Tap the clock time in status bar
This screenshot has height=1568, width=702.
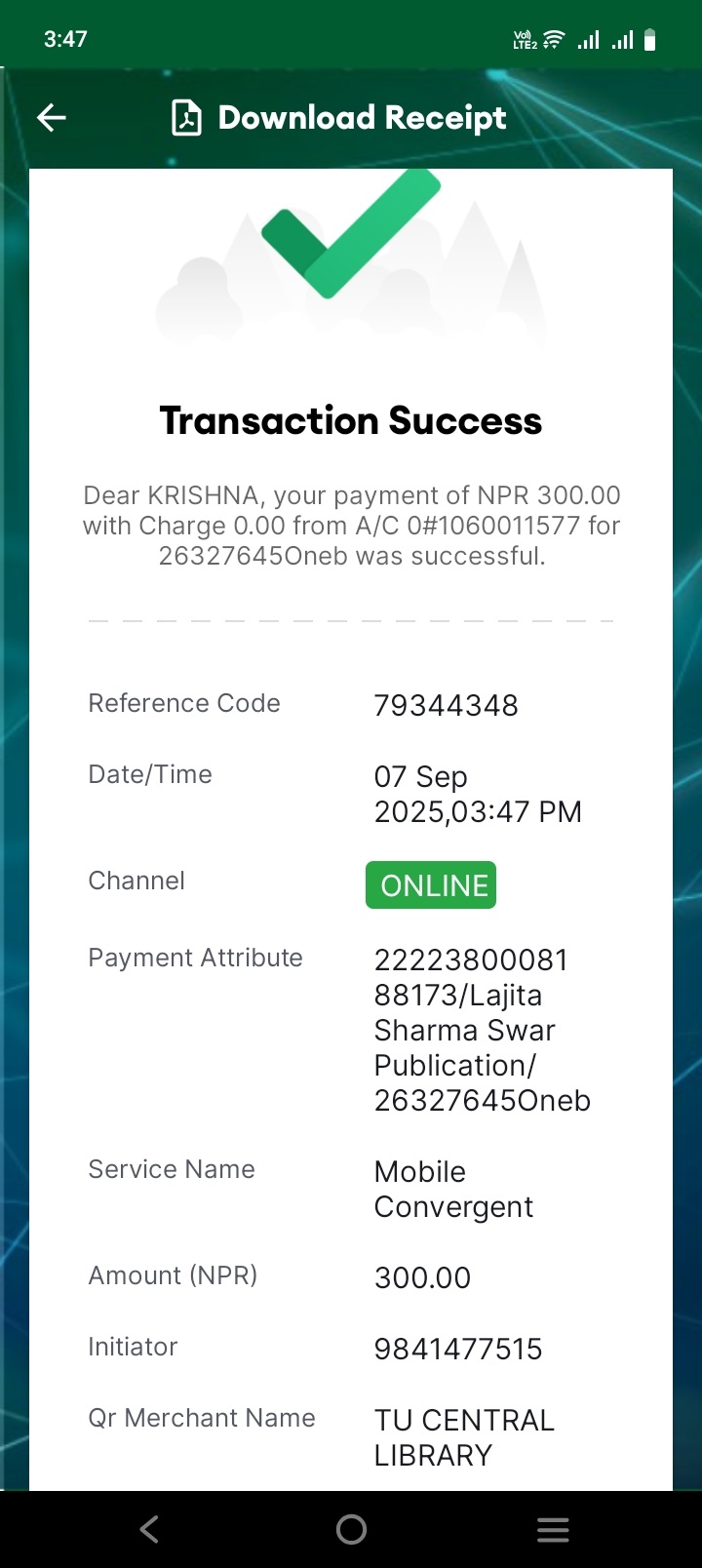[x=65, y=39]
